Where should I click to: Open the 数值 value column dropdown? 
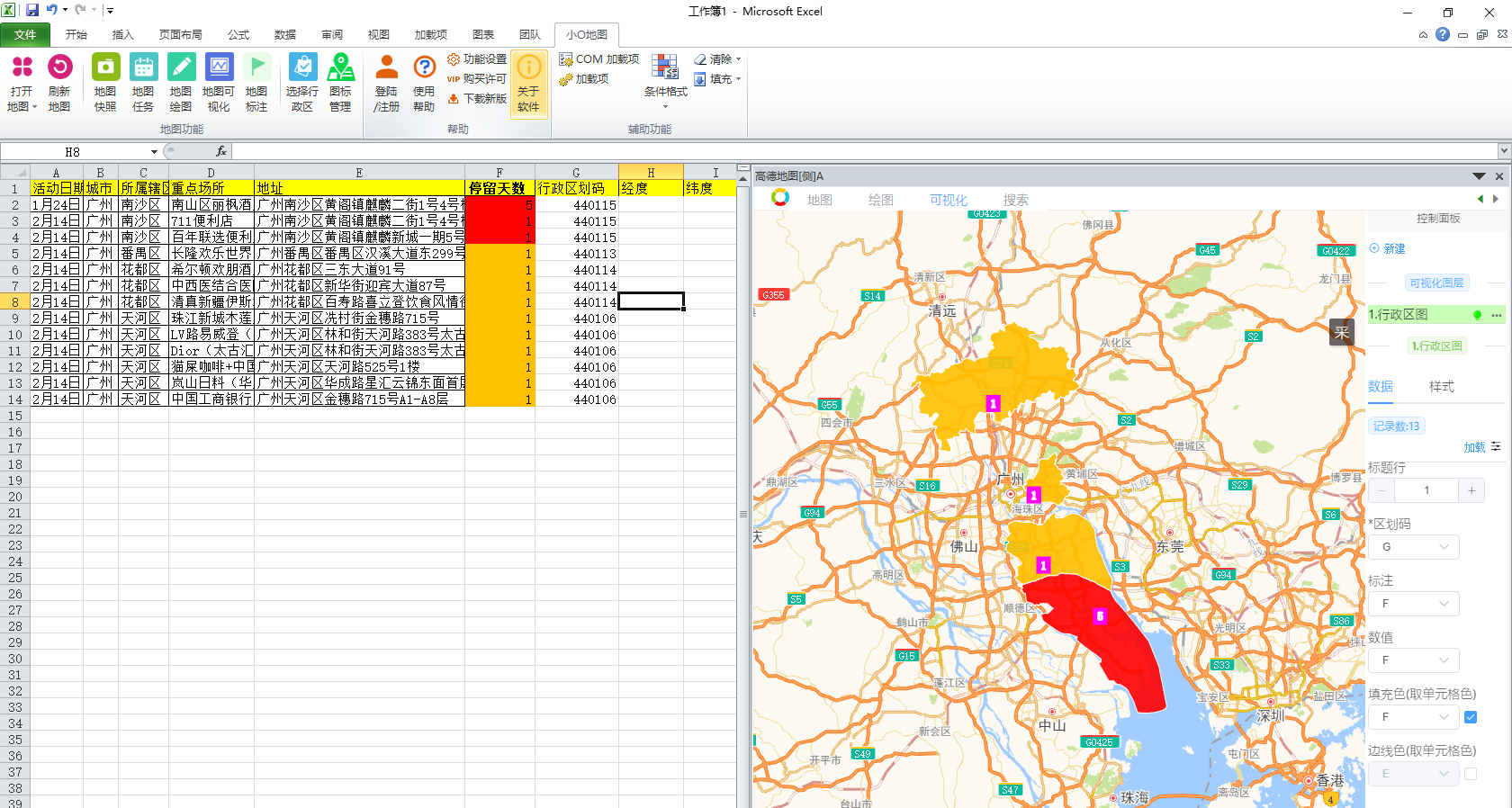pos(1414,660)
